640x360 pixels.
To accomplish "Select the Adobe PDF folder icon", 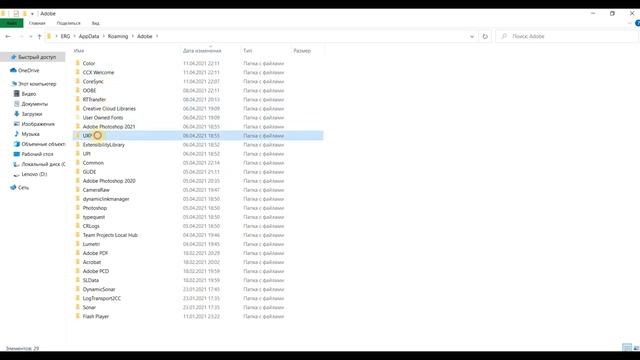I will 78,253.
